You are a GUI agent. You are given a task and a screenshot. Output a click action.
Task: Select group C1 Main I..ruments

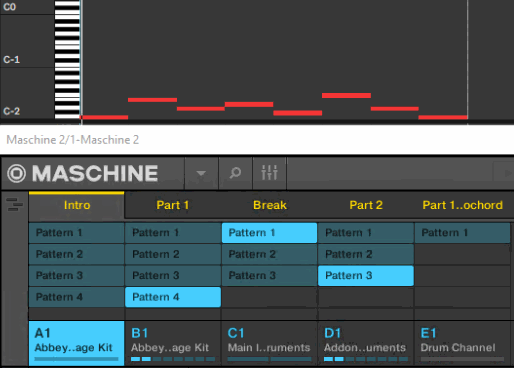[269, 343]
